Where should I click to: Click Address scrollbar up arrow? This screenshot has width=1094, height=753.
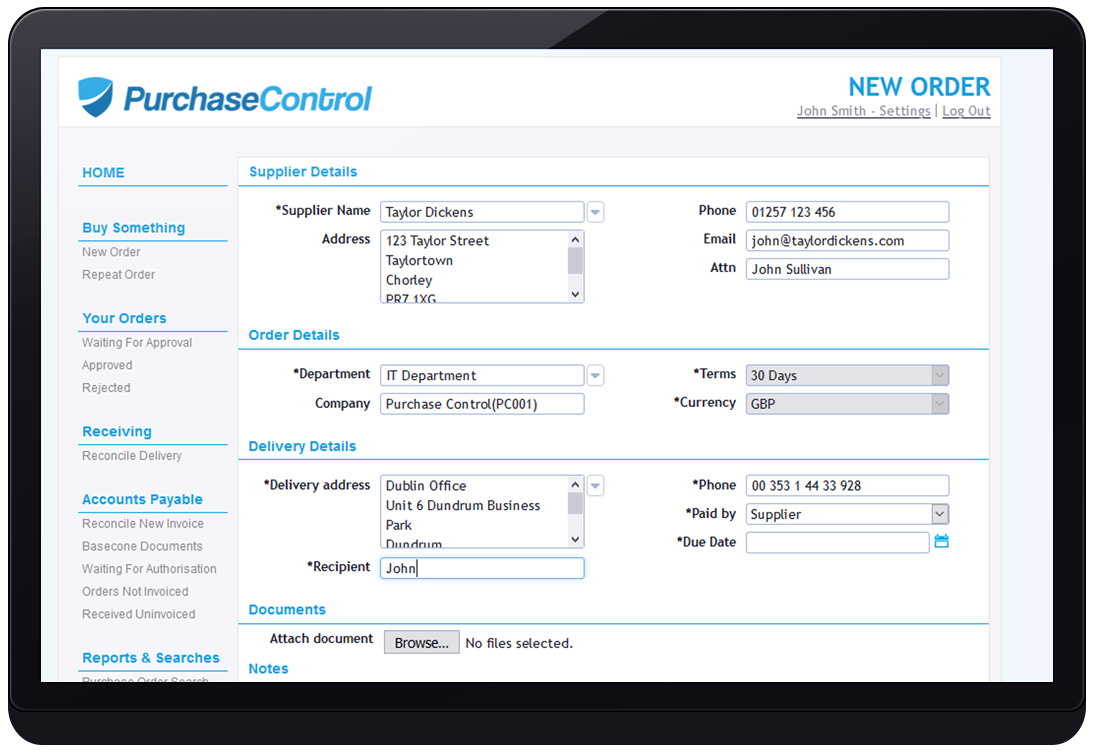click(576, 239)
